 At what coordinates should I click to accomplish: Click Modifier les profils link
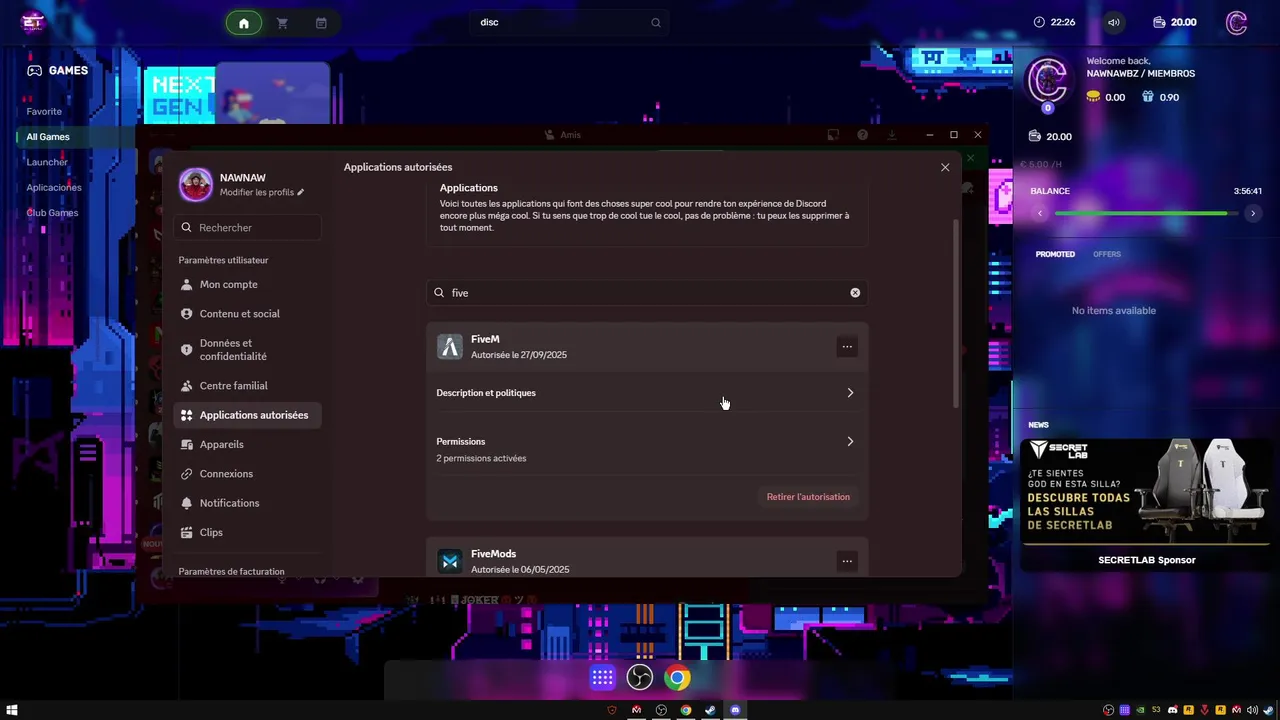pos(257,192)
